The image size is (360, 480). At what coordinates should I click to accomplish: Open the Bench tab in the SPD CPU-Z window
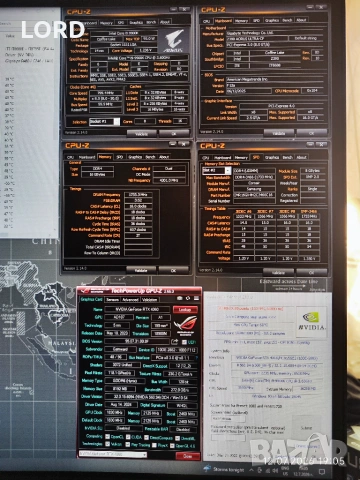point(288,157)
